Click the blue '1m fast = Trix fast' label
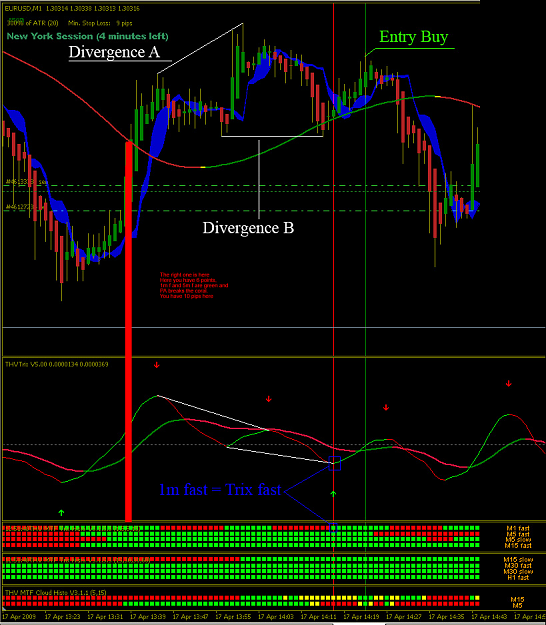This screenshot has width=546, height=625. click(220, 490)
